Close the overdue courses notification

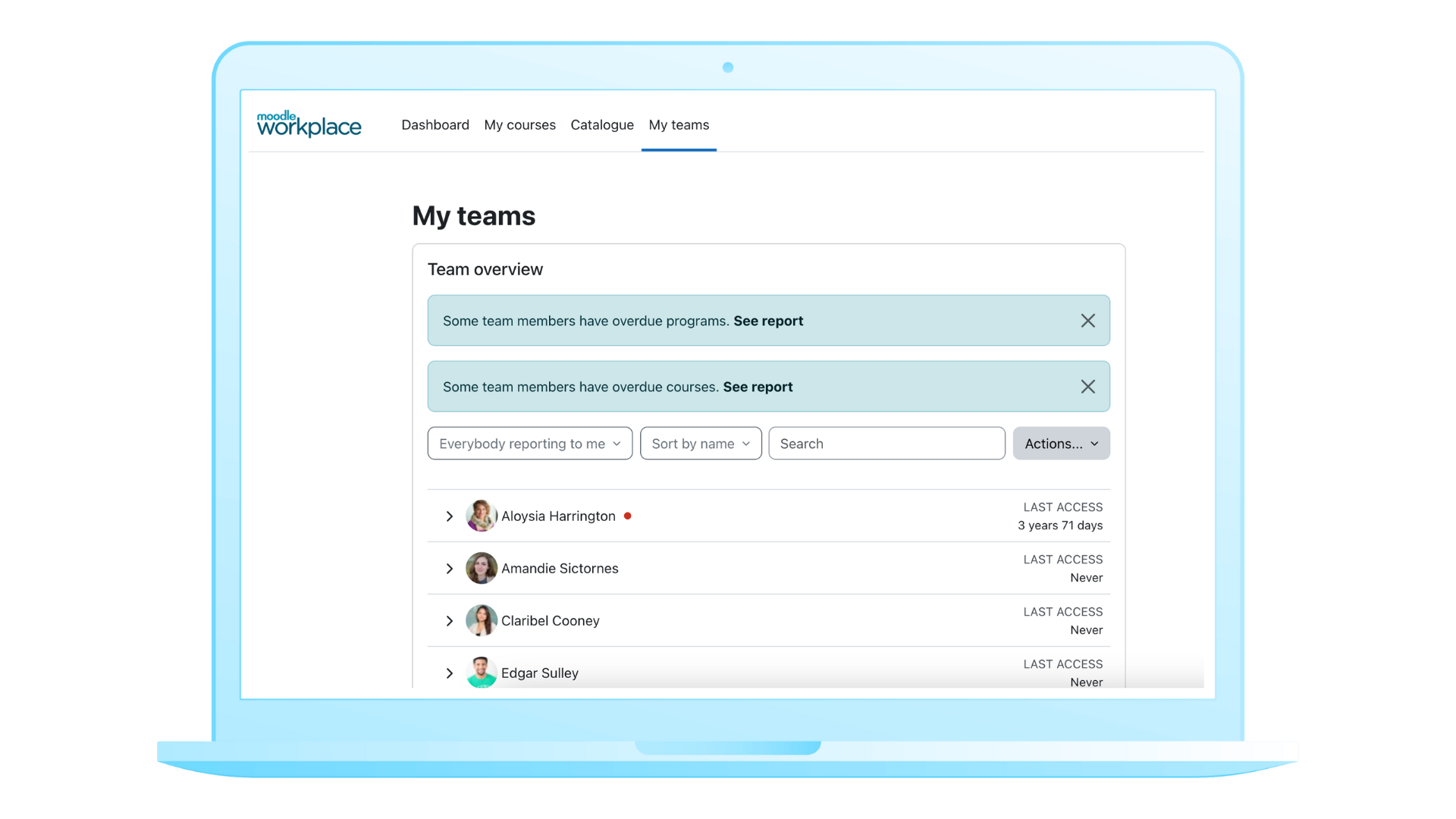click(x=1087, y=387)
